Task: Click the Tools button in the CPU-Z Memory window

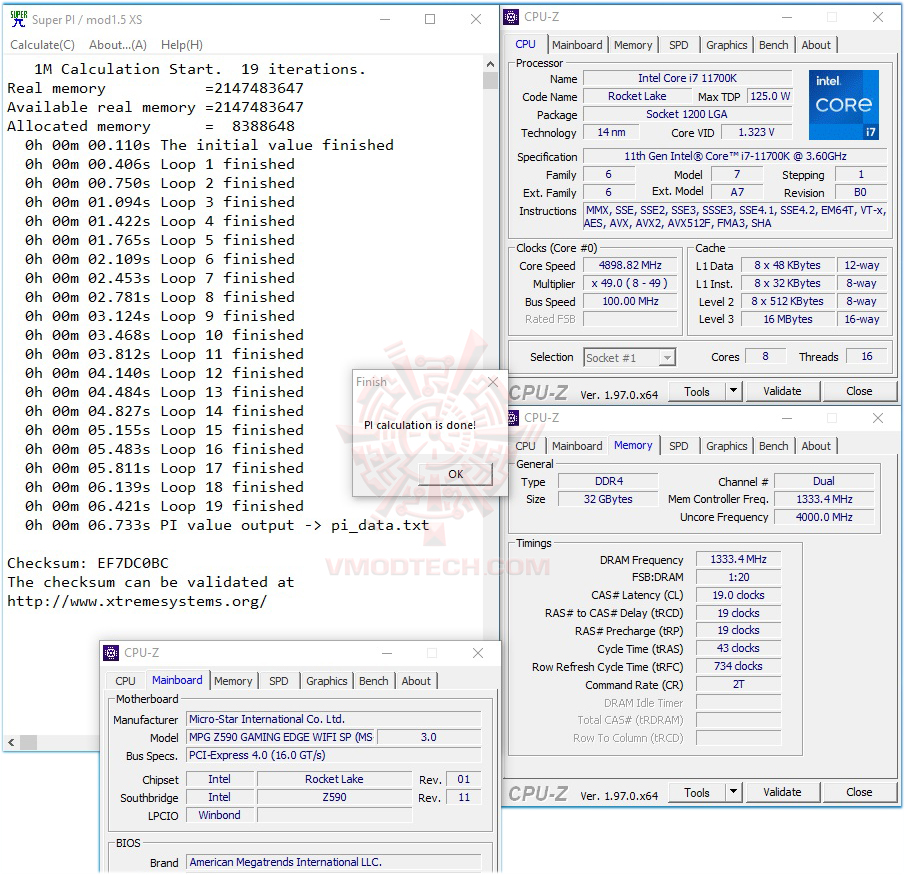Action: (697, 792)
